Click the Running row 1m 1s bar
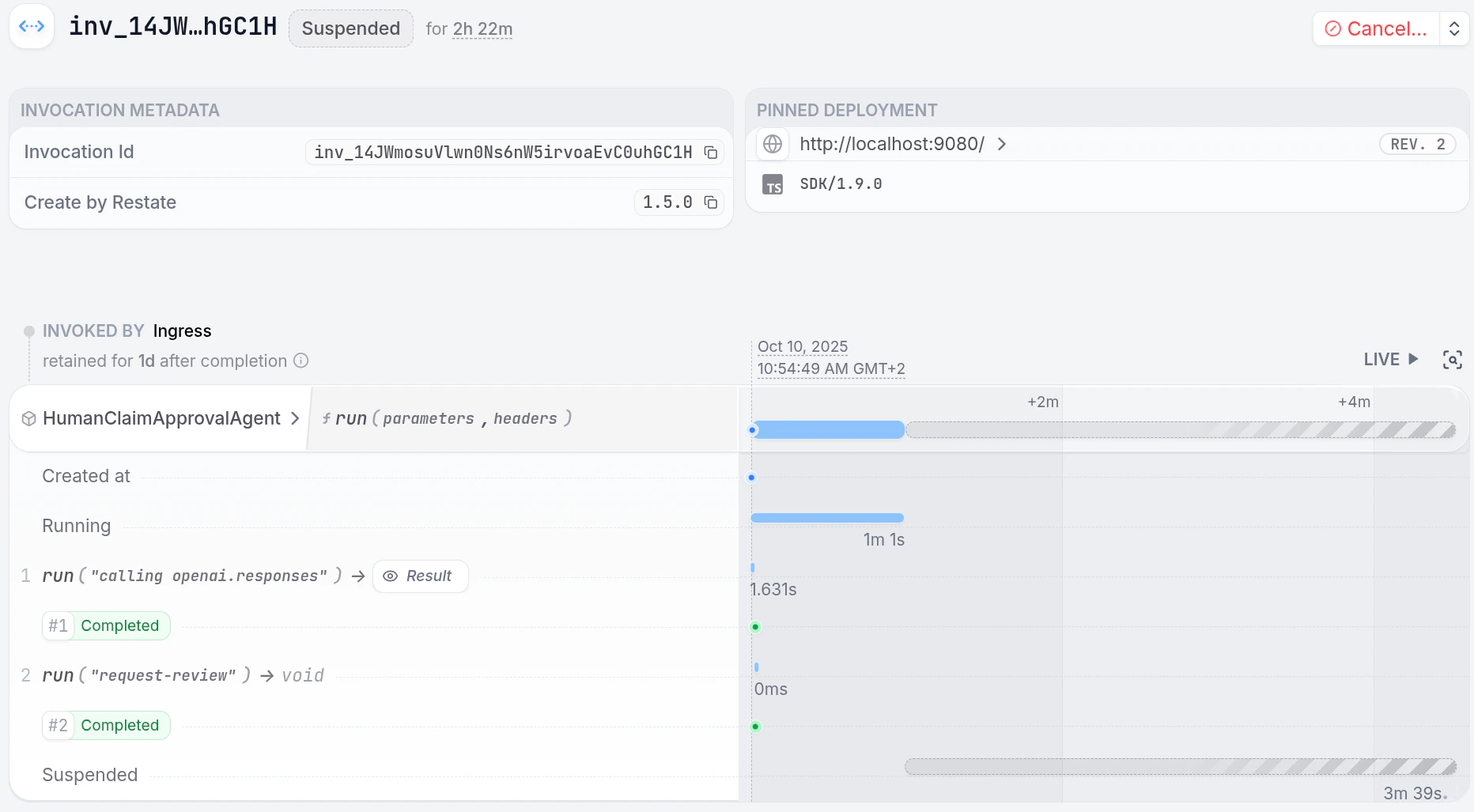Screen dimensions: 1474x812 pyautogui.click(x=827, y=518)
